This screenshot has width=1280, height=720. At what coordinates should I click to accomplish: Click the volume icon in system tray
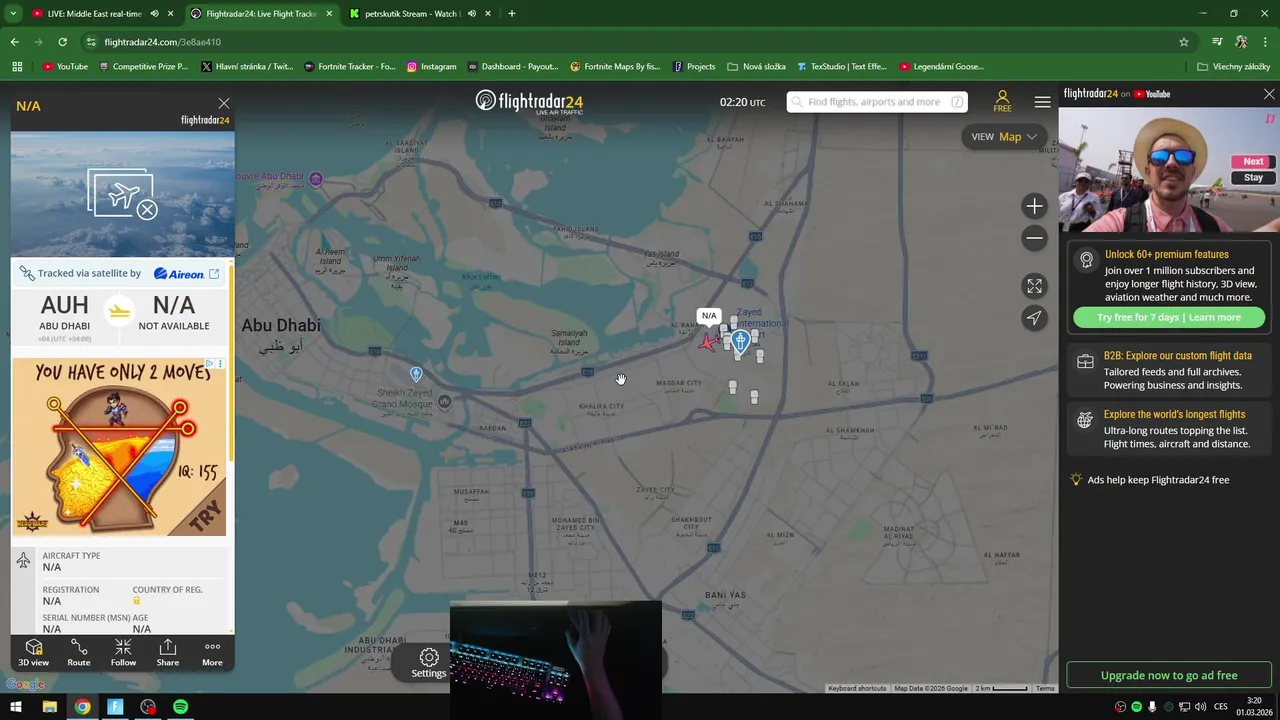(x=1200, y=707)
